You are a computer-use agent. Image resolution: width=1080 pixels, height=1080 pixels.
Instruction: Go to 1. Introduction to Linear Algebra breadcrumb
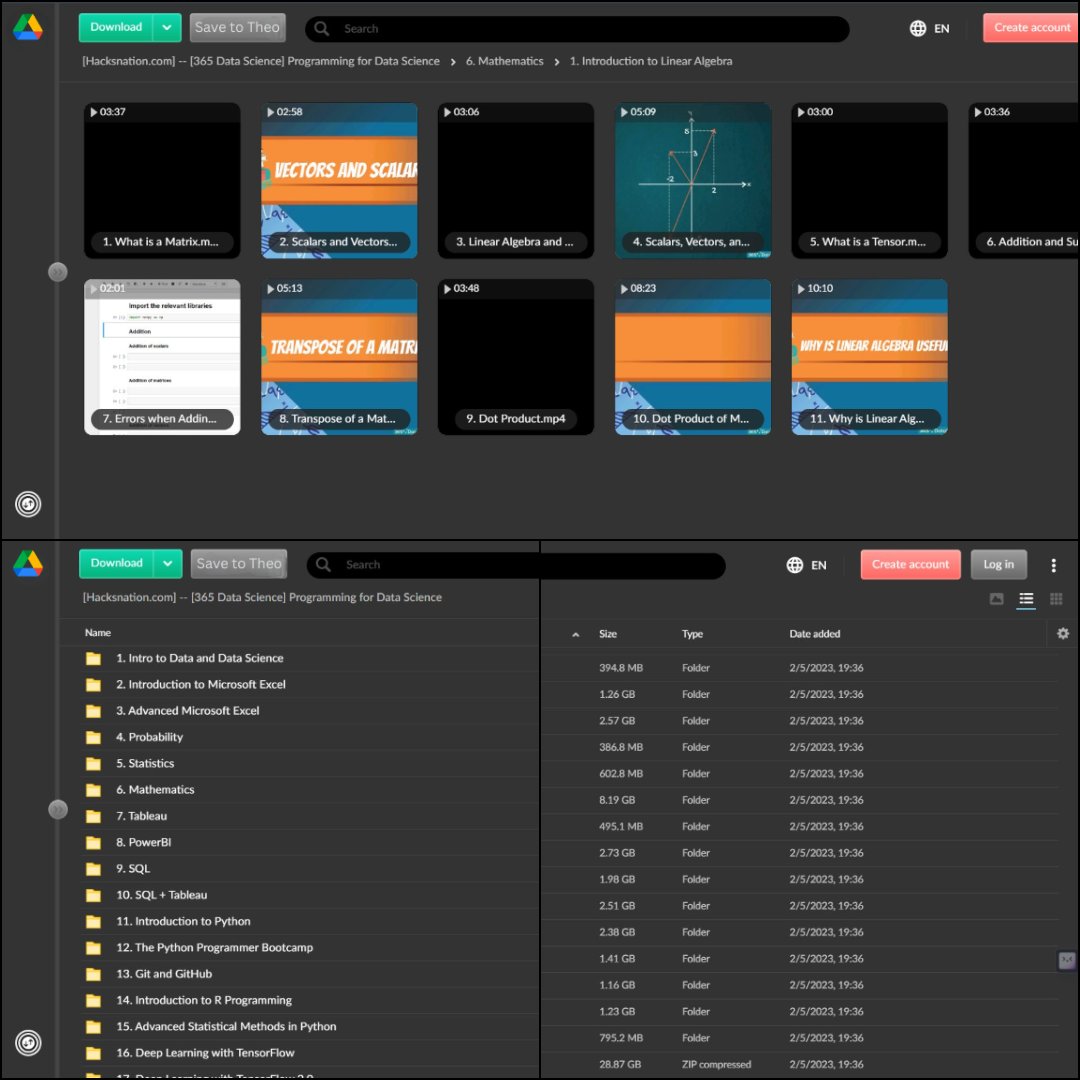(x=651, y=61)
